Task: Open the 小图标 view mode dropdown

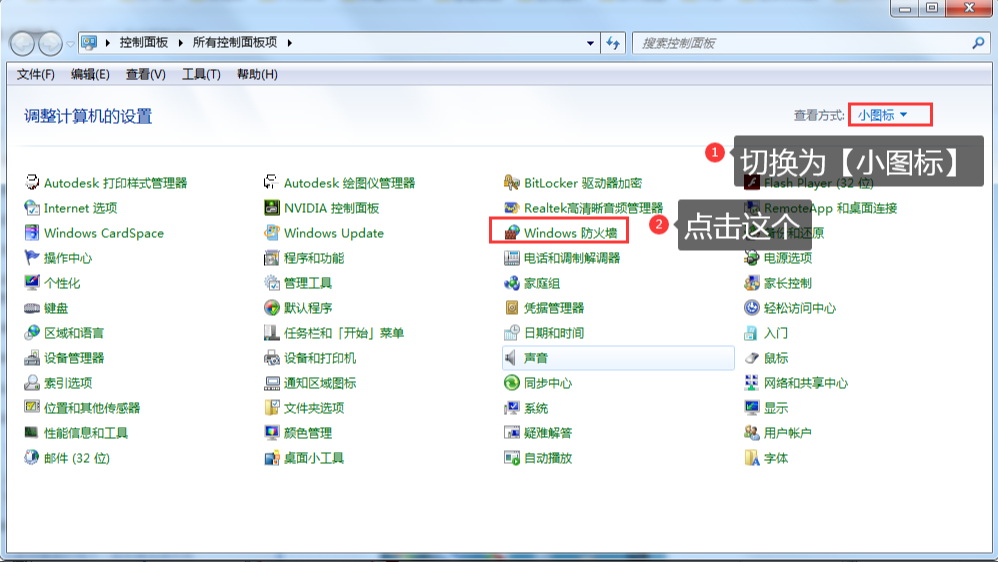Action: [883, 115]
